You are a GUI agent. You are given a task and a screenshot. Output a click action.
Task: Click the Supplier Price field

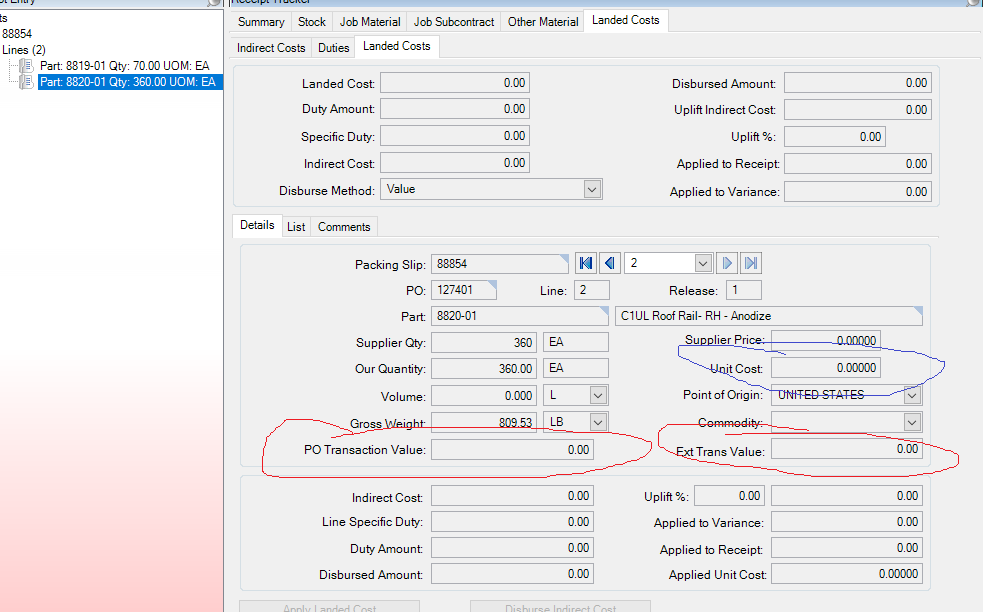[x=826, y=341]
